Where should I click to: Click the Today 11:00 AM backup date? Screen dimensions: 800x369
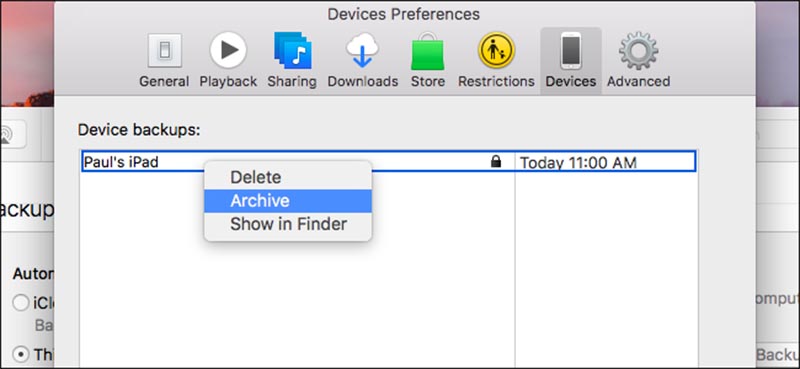click(x=578, y=163)
